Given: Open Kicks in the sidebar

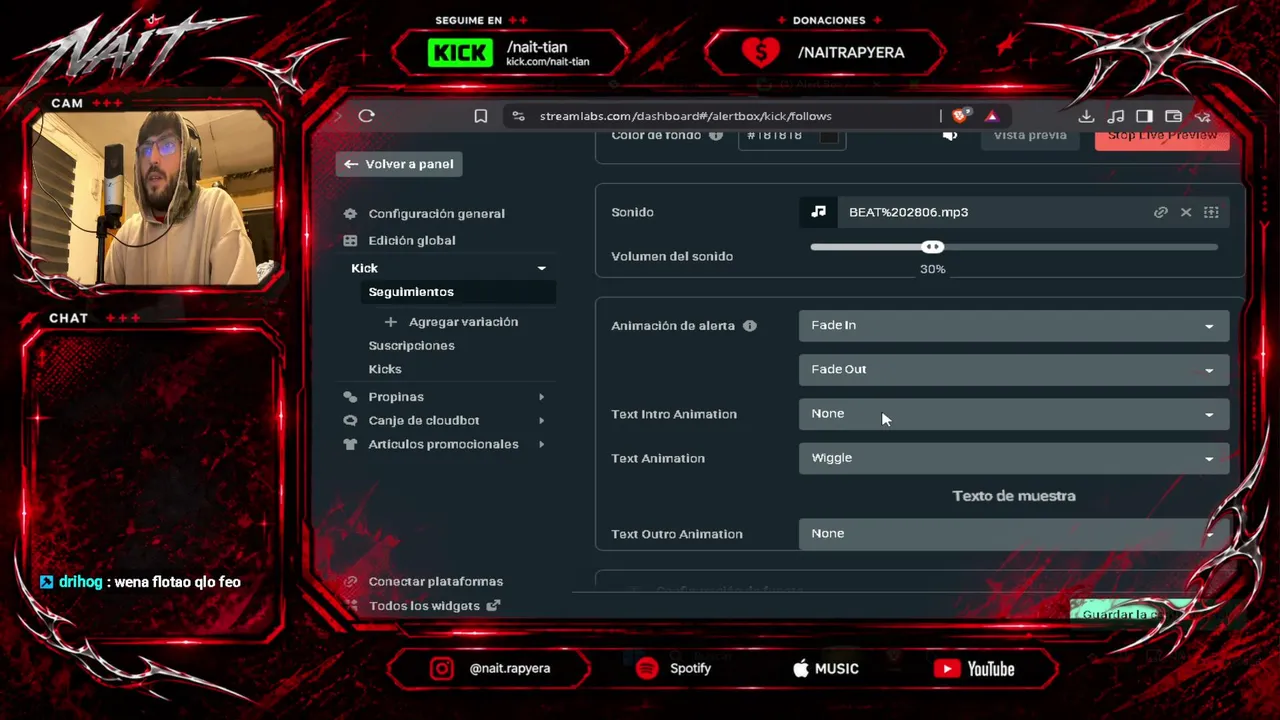Looking at the screenshot, I should pyautogui.click(x=385, y=370).
